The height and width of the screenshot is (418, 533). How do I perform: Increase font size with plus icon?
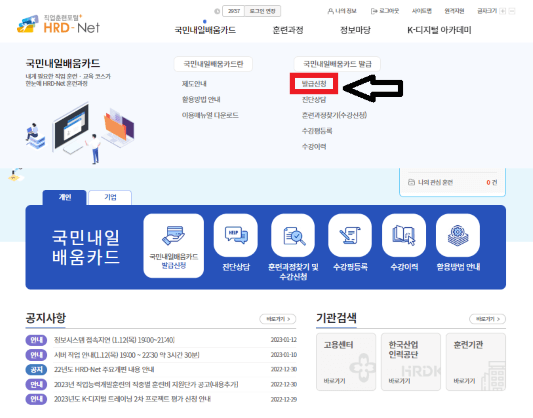tap(503, 11)
